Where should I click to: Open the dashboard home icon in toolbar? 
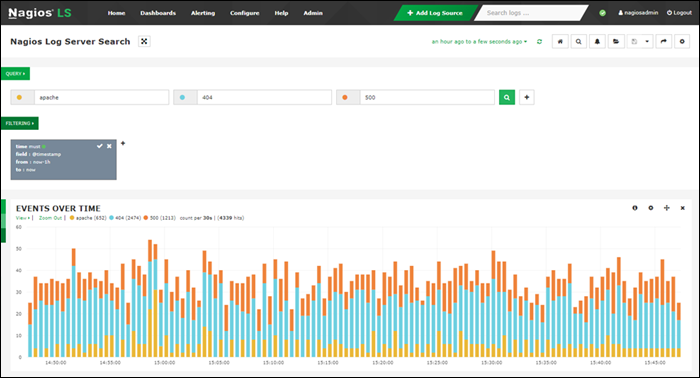coord(560,42)
